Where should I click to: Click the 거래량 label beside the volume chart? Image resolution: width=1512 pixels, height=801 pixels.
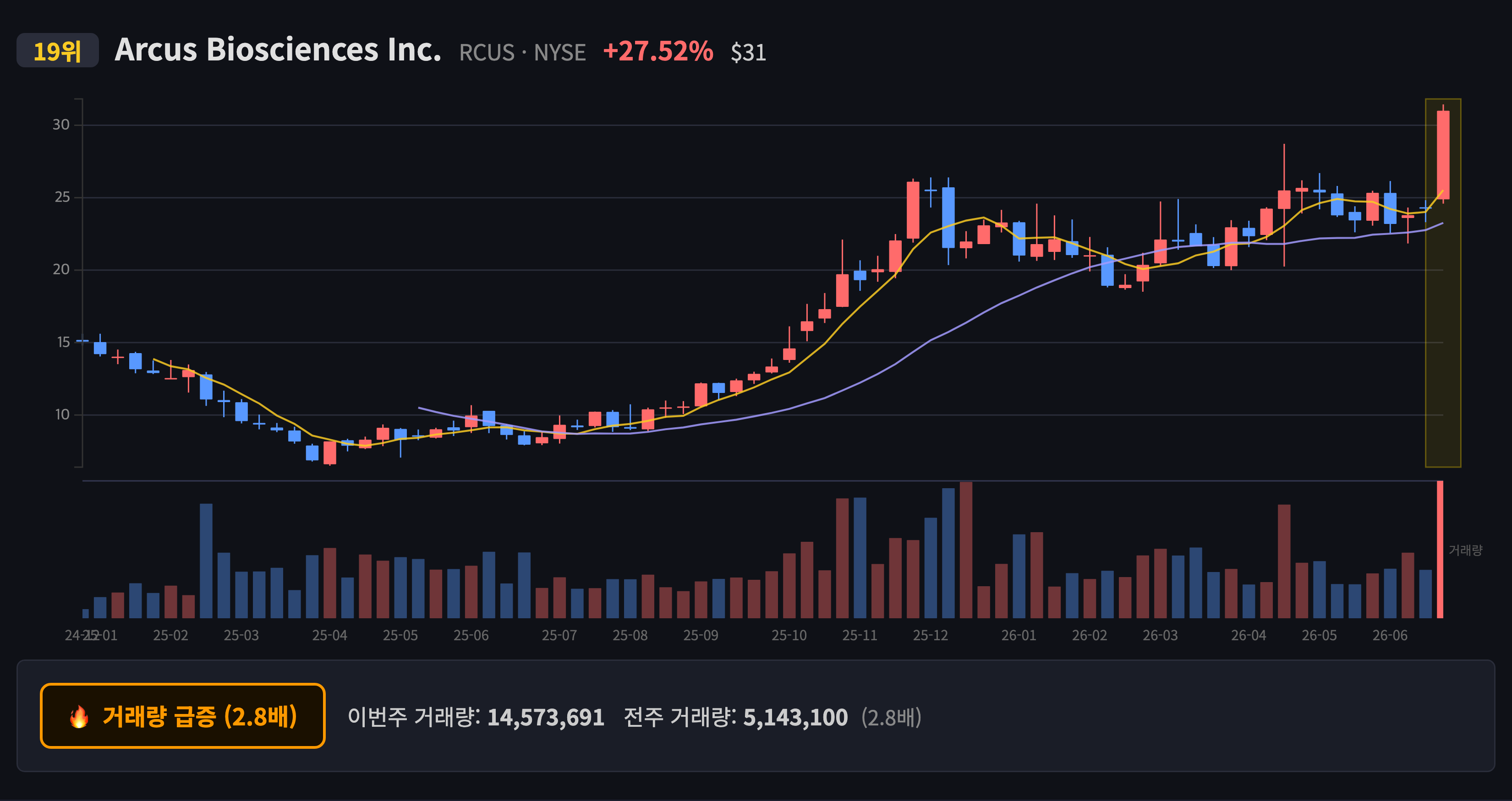pyautogui.click(x=1466, y=550)
